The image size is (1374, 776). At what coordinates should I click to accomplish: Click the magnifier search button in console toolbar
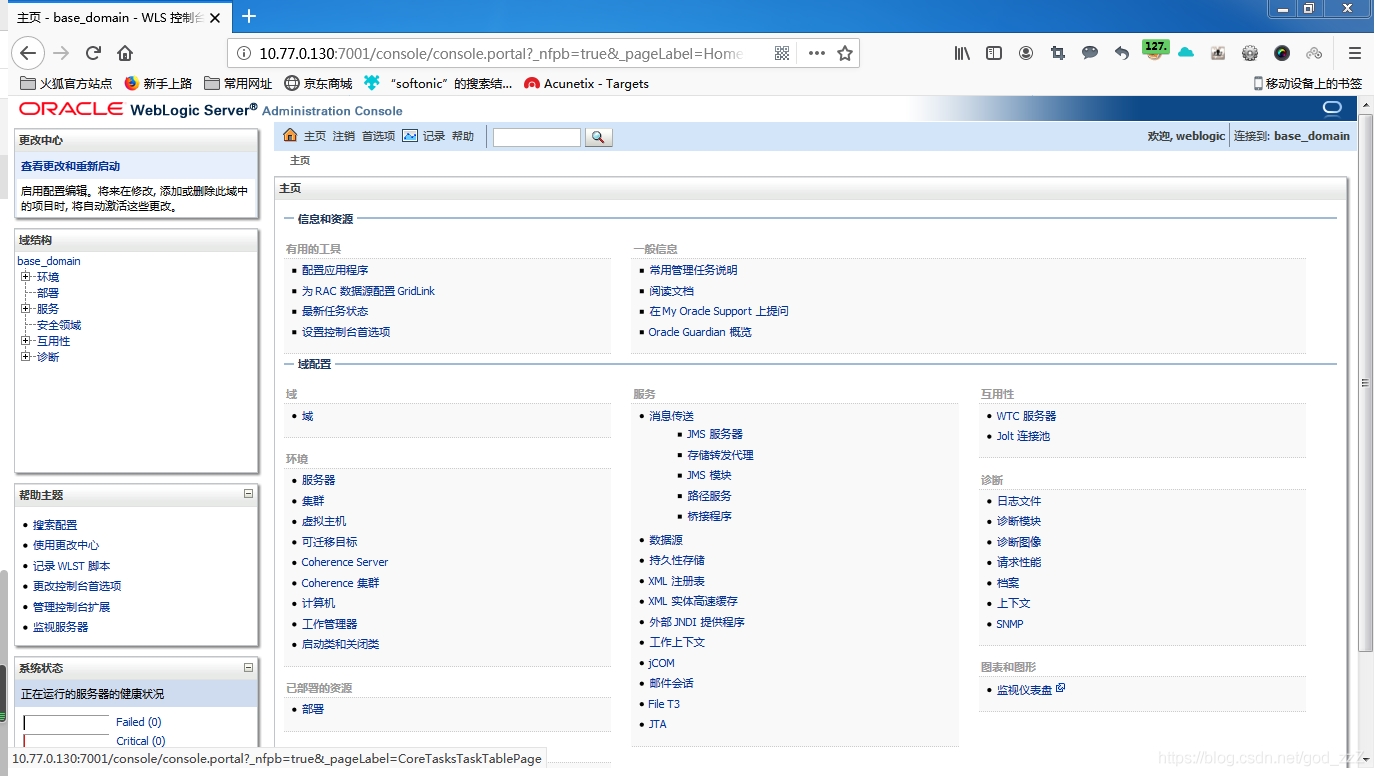[598, 137]
